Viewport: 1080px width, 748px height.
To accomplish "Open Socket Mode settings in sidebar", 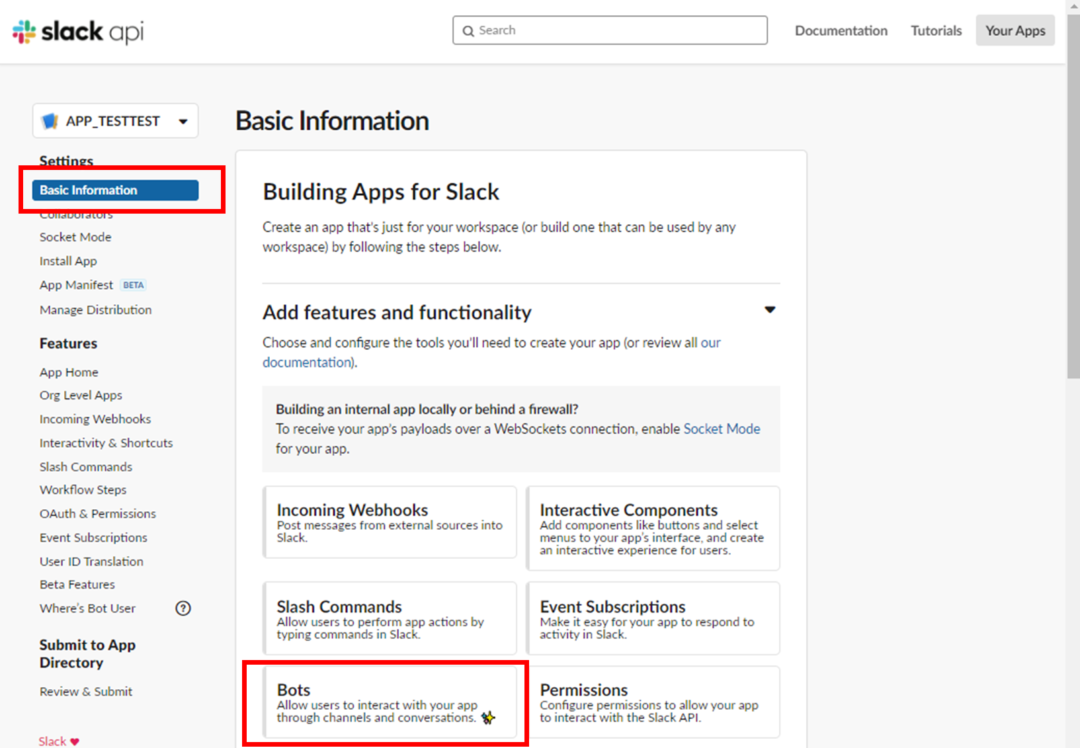I will pos(75,237).
